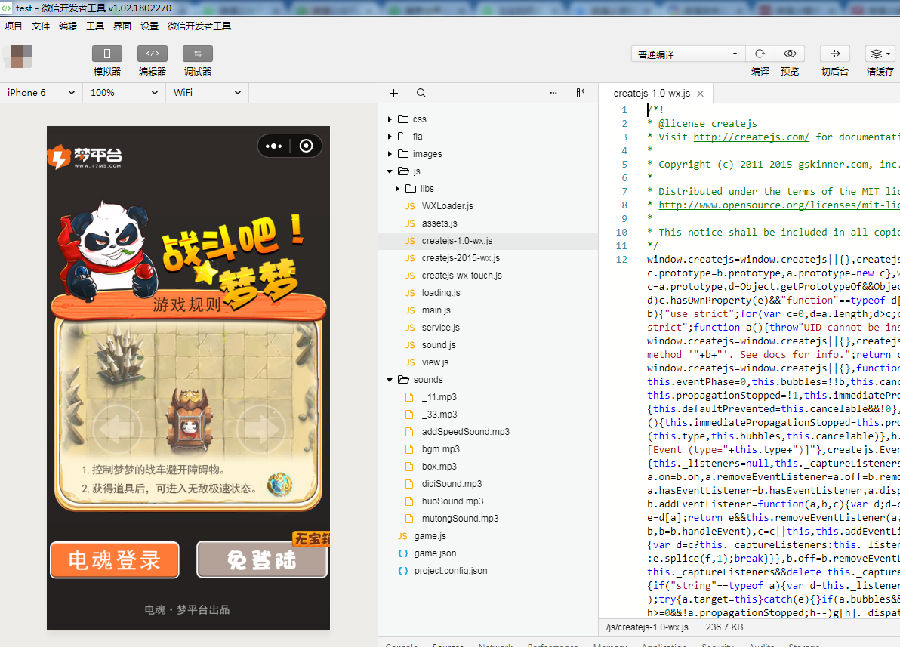Tap the right arrow in game preview
The height and width of the screenshot is (647, 900).
(262, 428)
